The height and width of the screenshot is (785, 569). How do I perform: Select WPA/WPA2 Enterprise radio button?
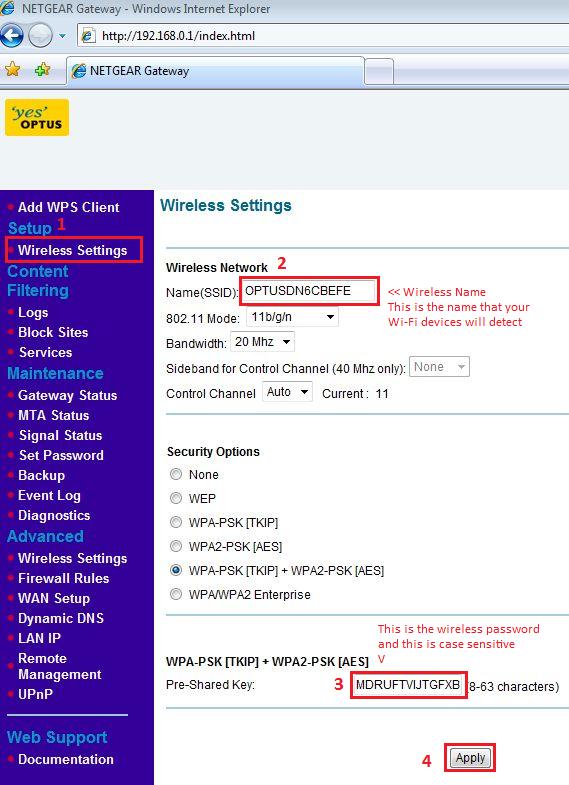point(176,594)
